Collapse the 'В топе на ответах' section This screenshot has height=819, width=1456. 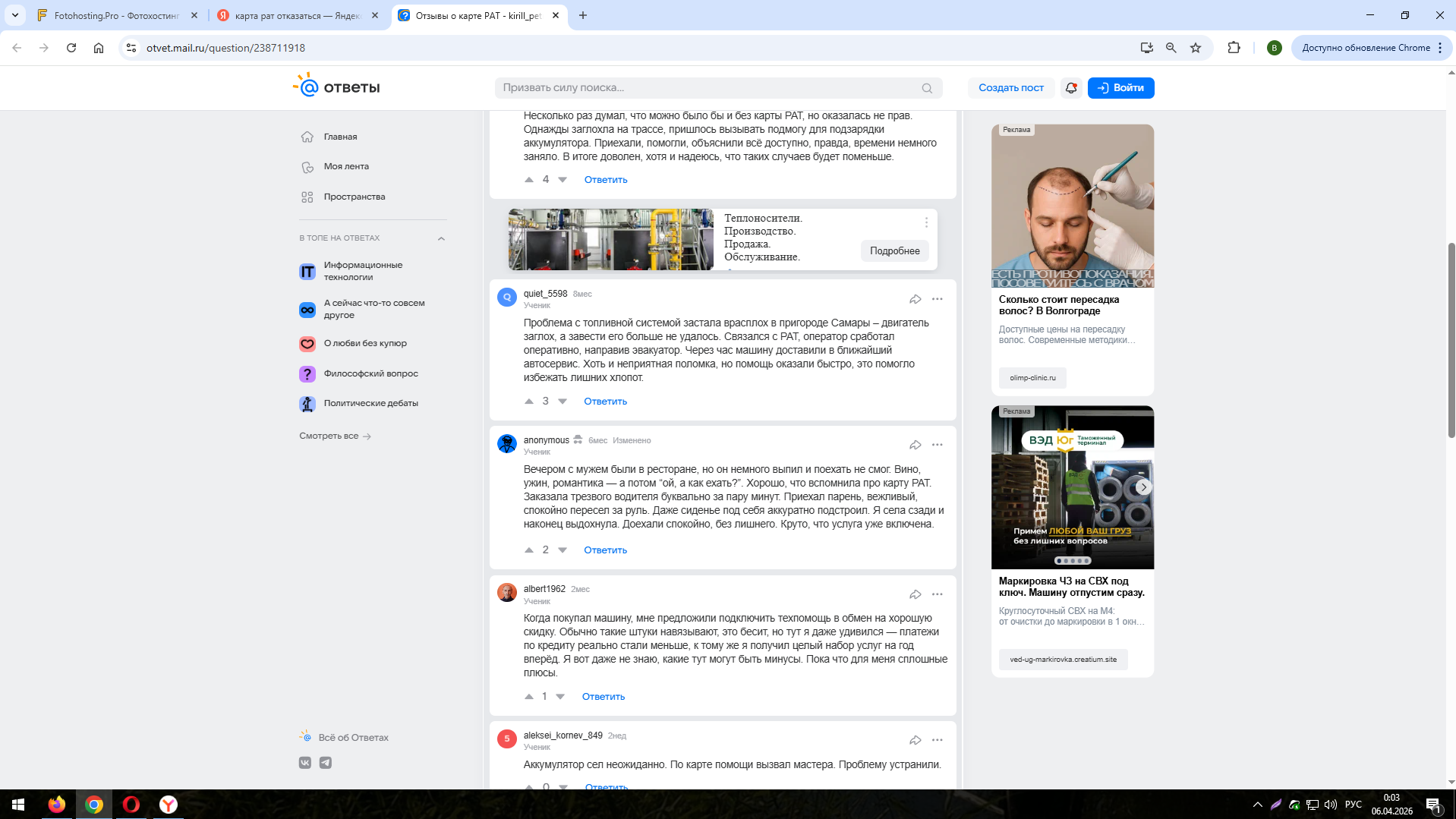click(441, 238)
